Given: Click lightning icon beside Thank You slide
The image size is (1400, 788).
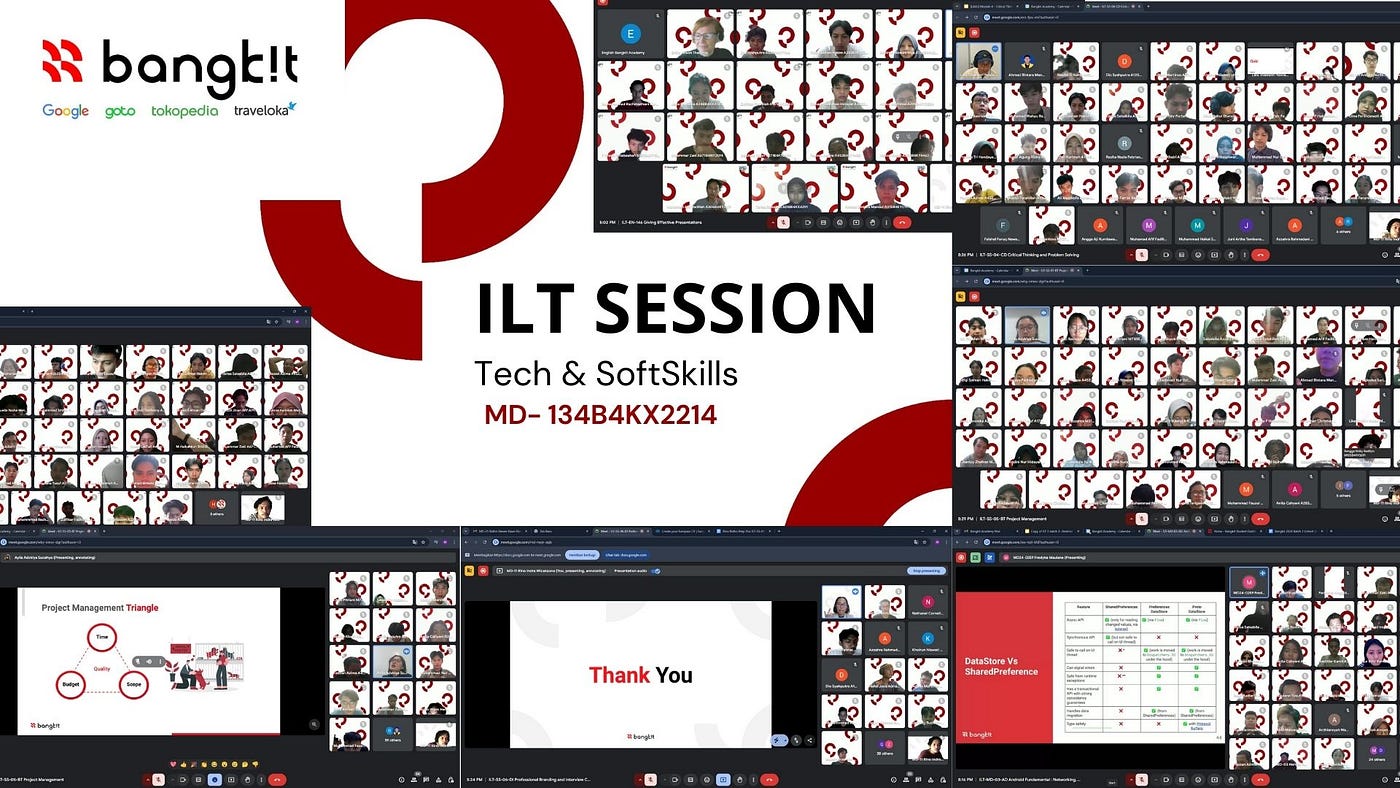Looking at the screenshot, I should click(x=780, y=741).
